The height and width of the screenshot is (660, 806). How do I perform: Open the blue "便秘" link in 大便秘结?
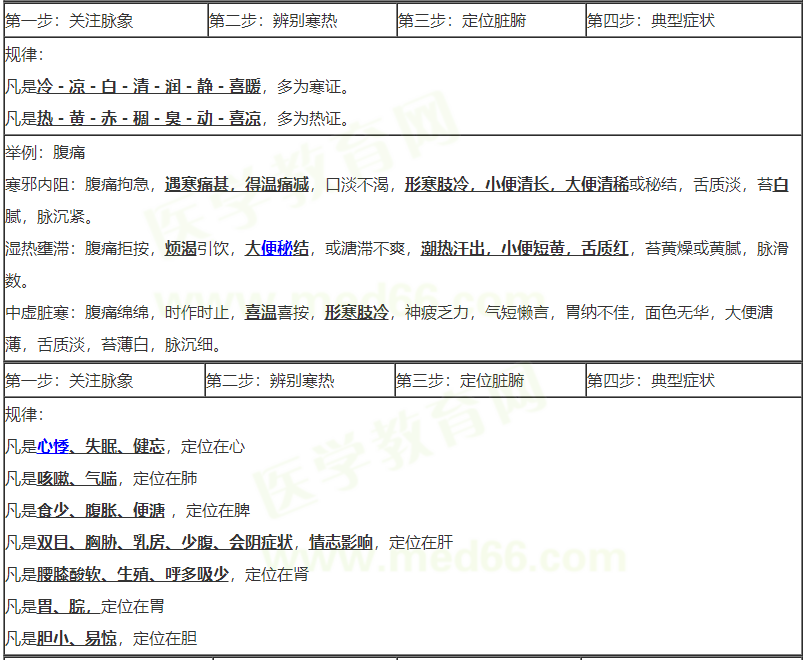[x=284, y=249]
